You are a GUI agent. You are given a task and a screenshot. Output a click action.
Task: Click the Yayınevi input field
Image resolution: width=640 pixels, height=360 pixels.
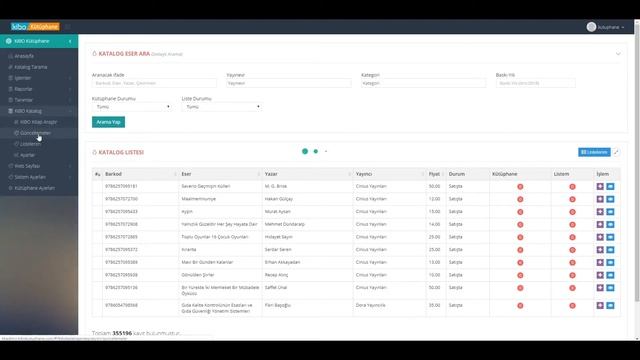(289, 83)
